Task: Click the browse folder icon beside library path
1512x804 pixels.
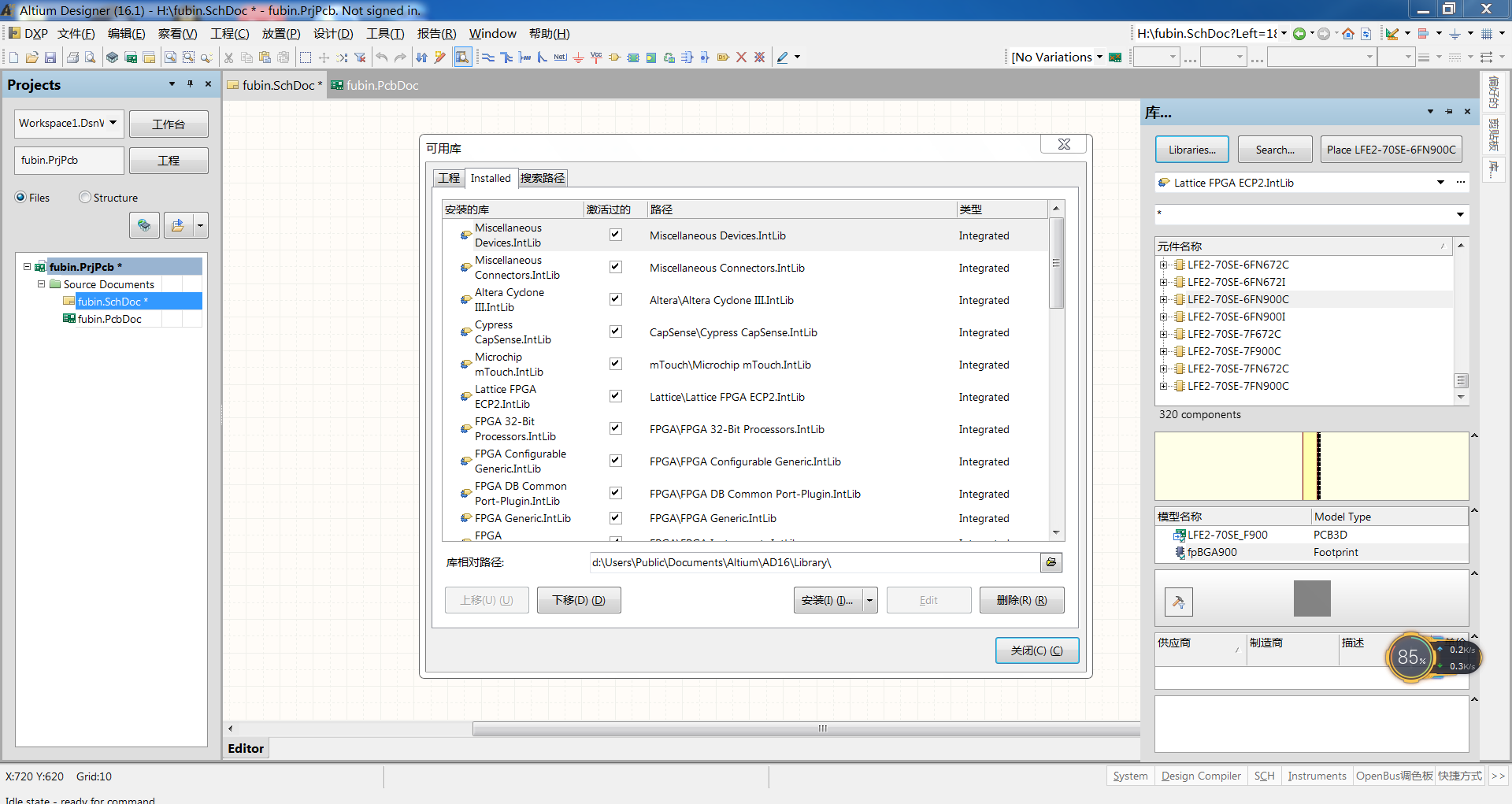Action: 1051,562
